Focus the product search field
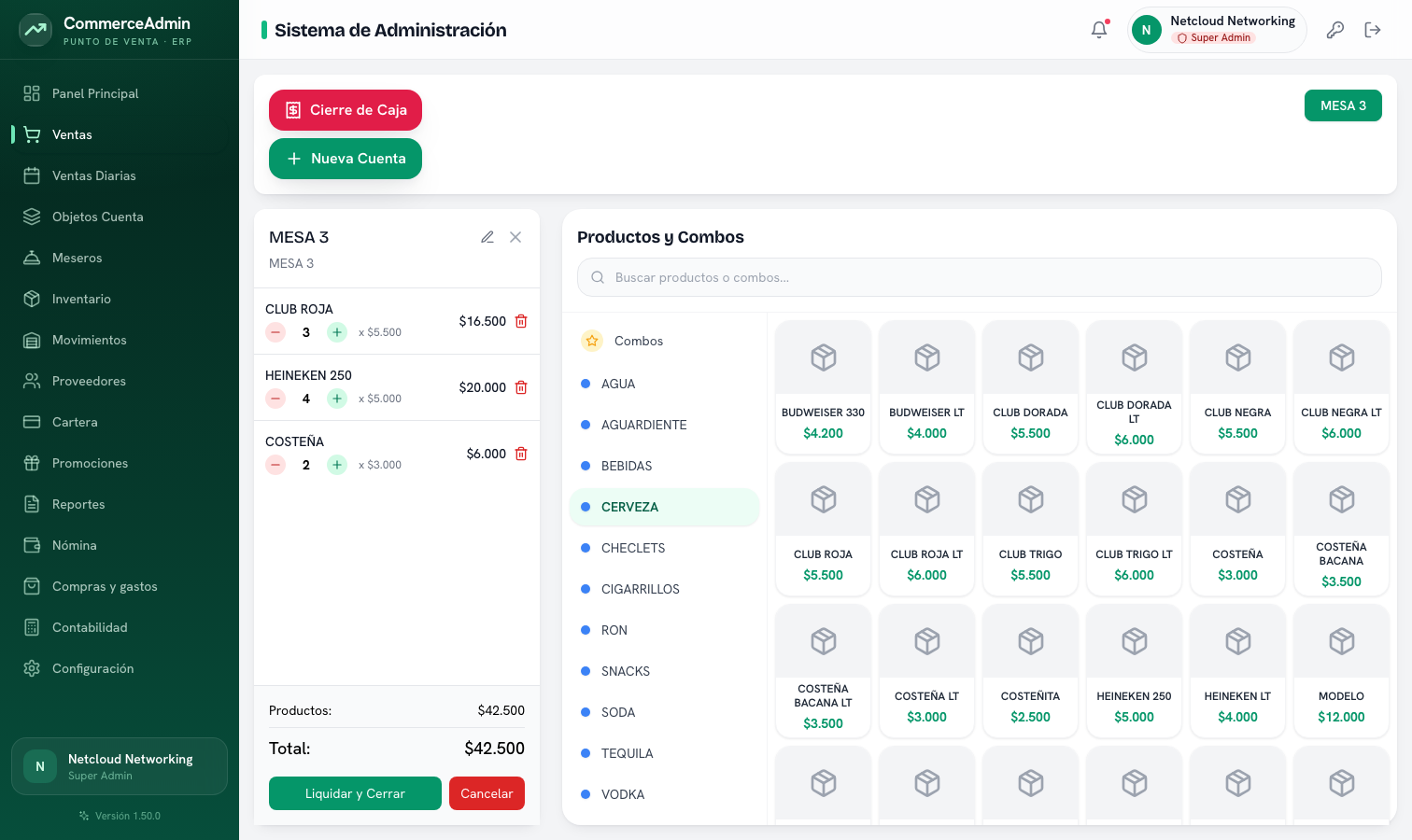The image size is (1412, 840). pos(980,277)
